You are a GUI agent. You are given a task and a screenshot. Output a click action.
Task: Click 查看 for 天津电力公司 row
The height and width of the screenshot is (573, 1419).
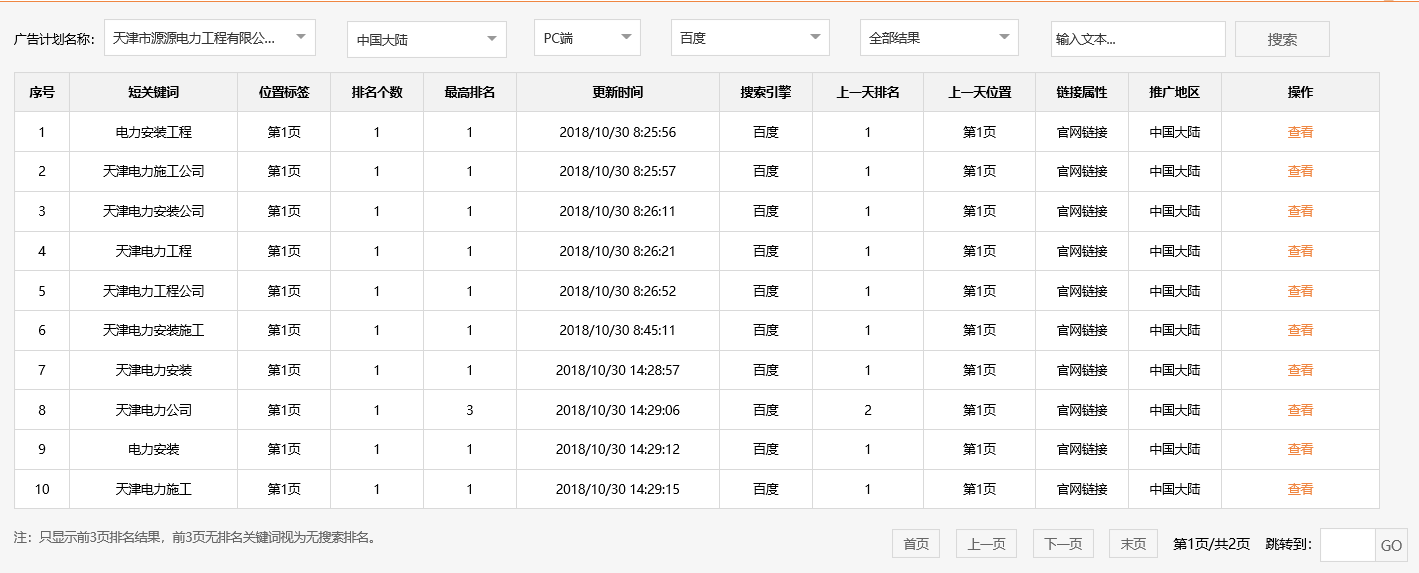coord(1300,410)
